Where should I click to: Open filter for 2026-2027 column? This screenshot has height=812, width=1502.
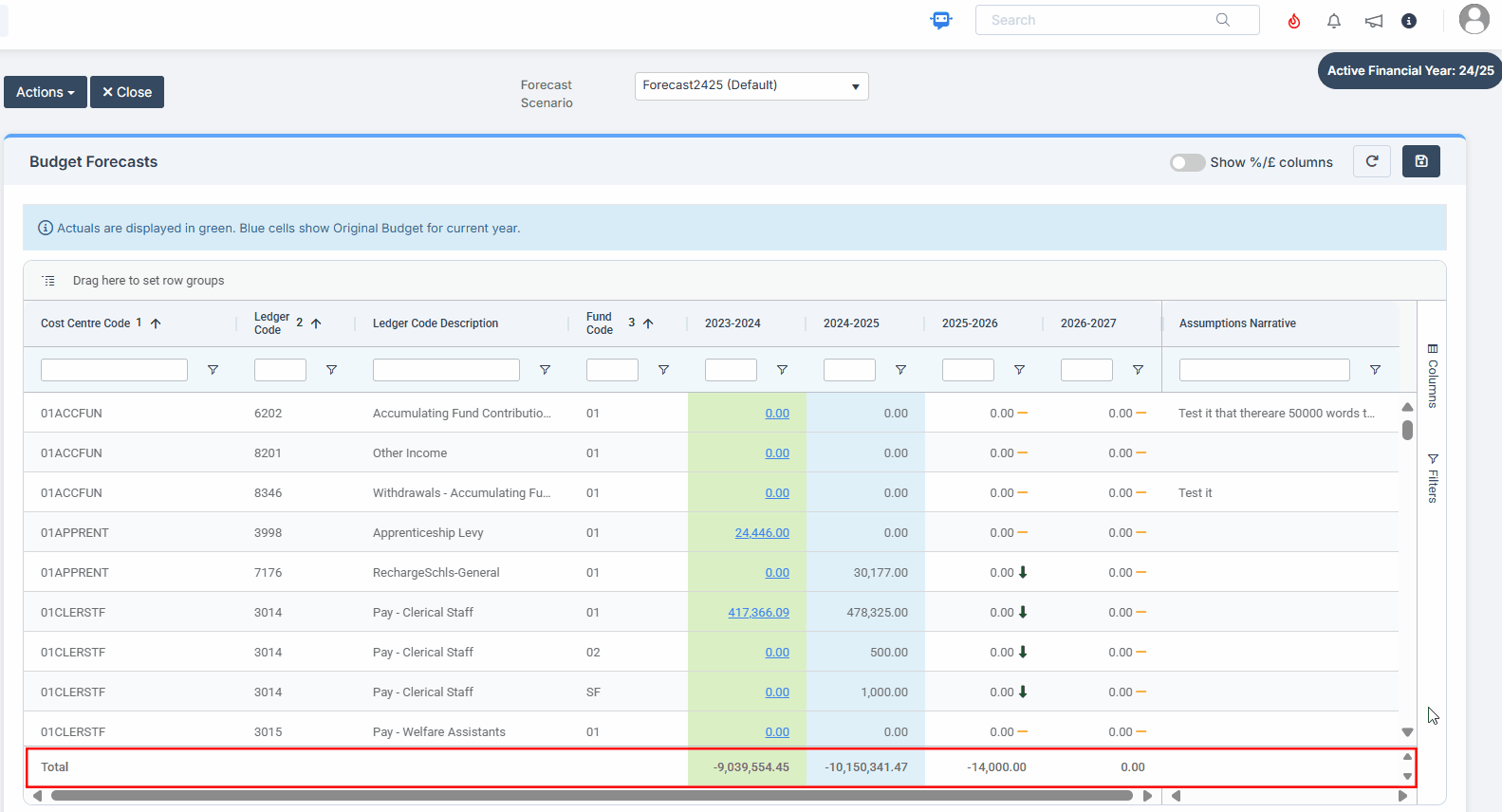(1138, 370)
